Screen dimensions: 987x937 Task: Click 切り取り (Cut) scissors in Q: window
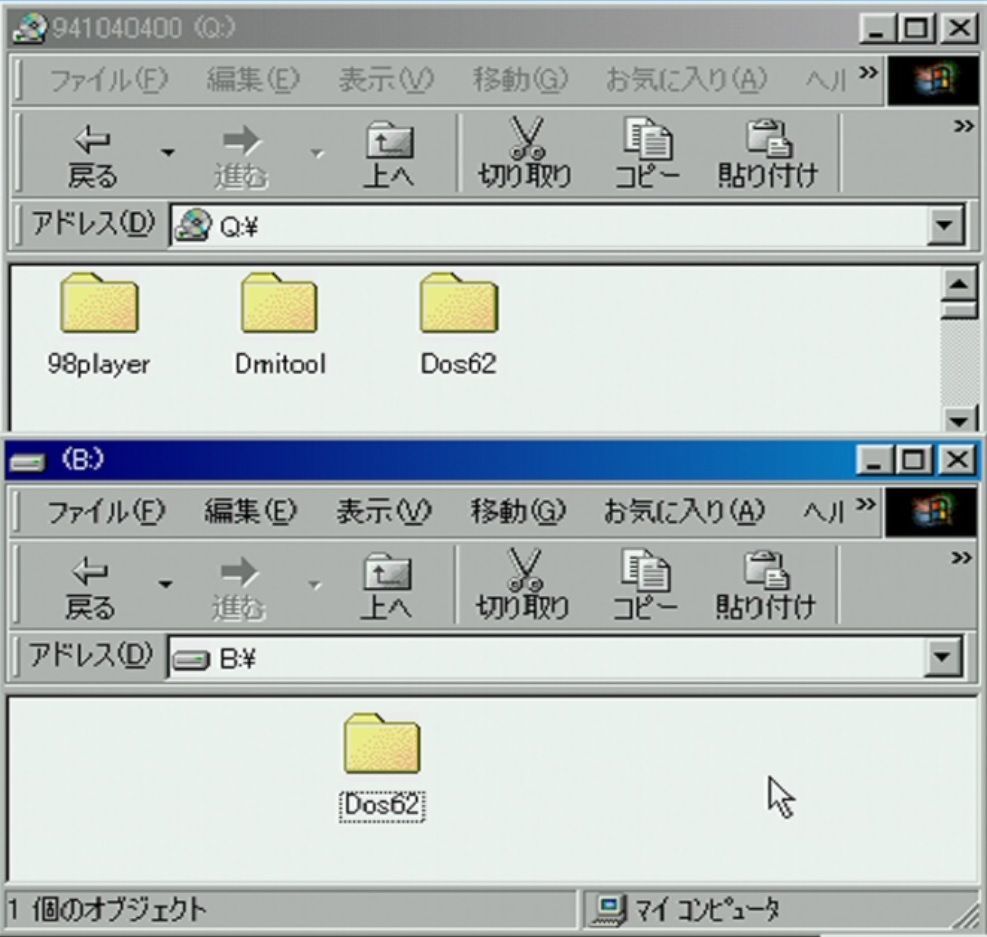coord(525,153)
